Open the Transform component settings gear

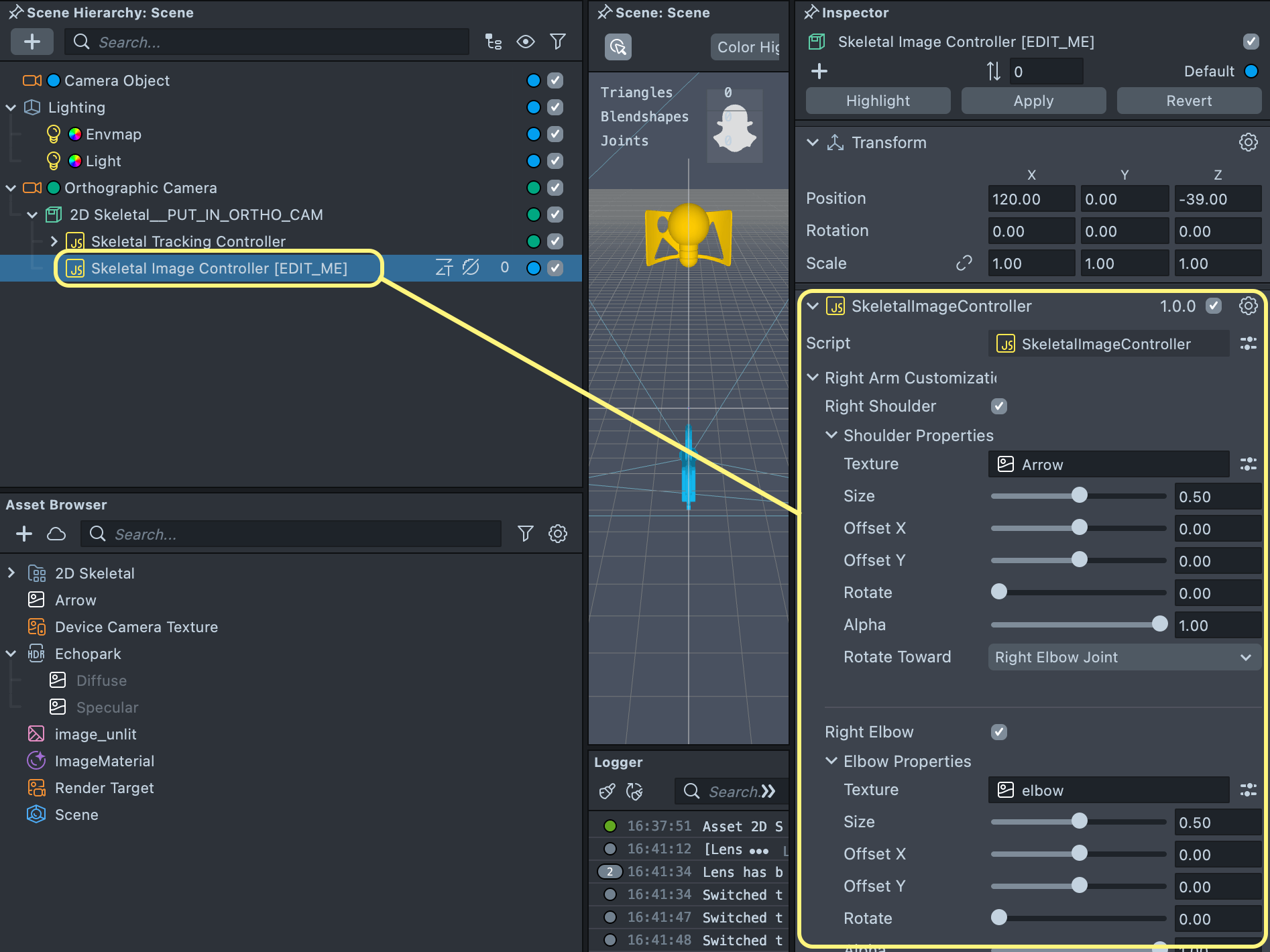coord(1247,142)
